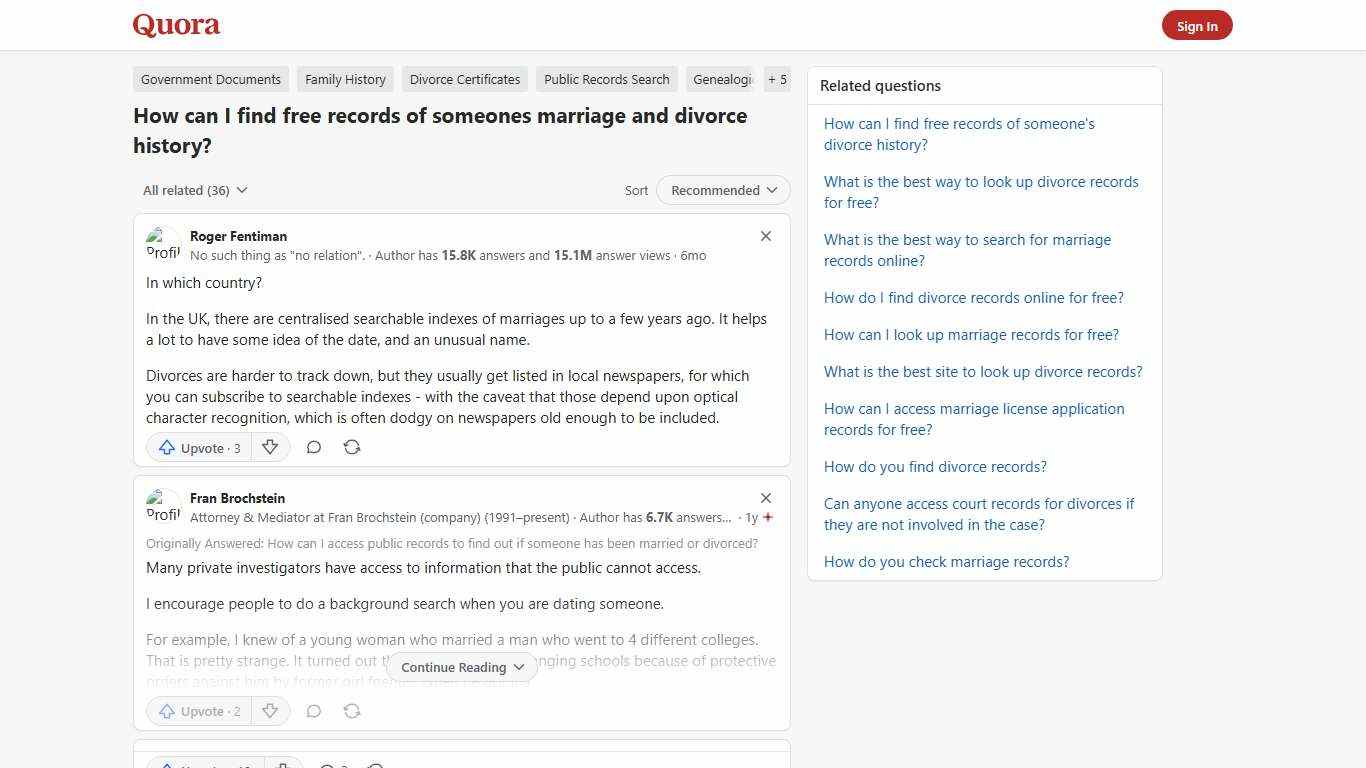
Task: Open 'How do I find divorce records online for free?'
Action: 973,297
